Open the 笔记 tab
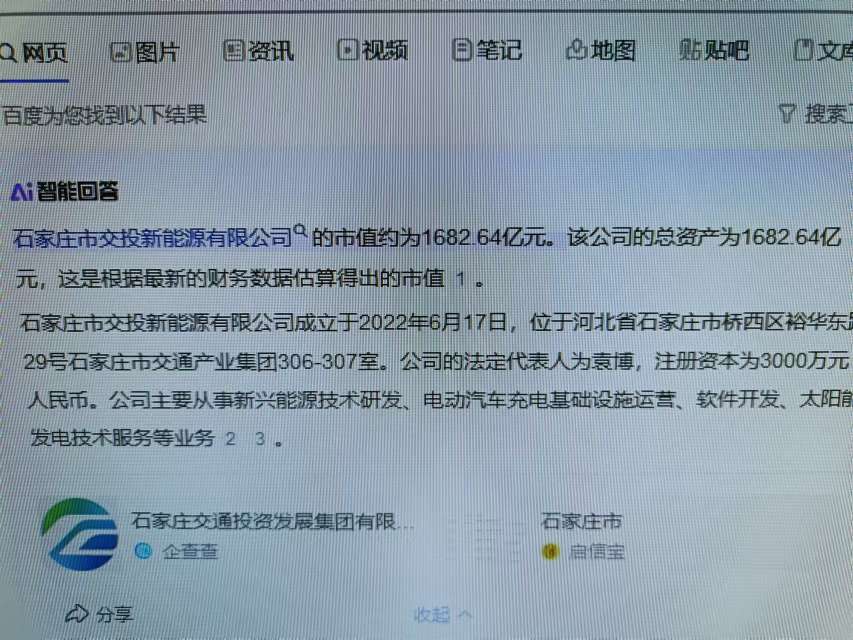853x640 pixels. click(x=487, y=50)
